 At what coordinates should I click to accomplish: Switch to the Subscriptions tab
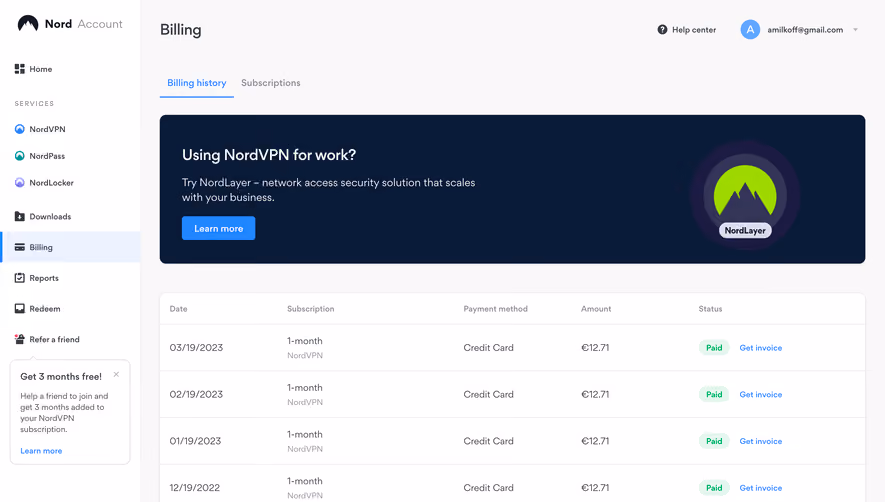tap(271, 83)
